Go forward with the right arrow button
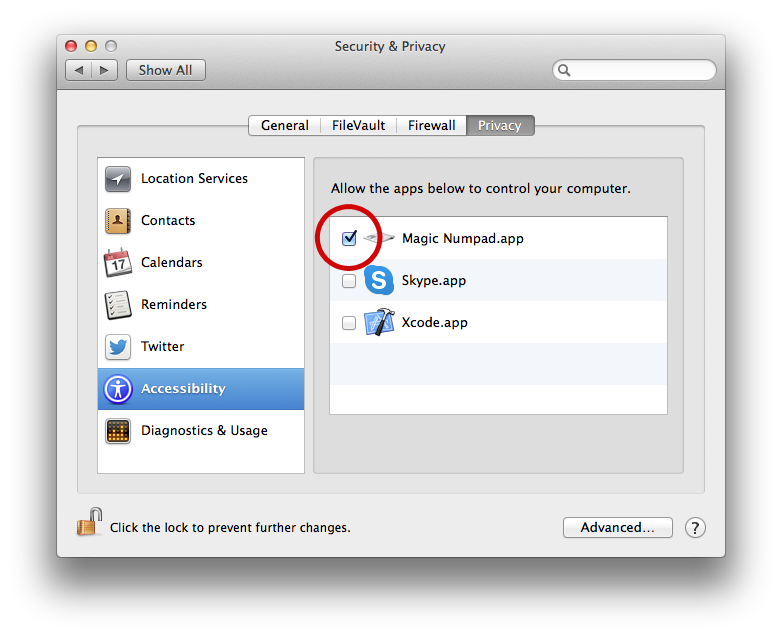 coord(104,70)
